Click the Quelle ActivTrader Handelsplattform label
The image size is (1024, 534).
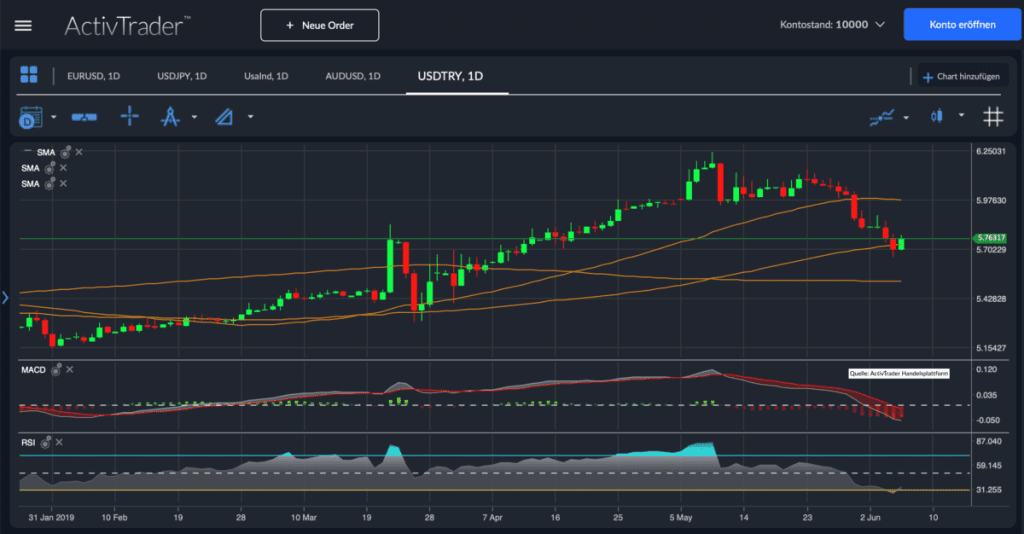[x=899, y=373]
